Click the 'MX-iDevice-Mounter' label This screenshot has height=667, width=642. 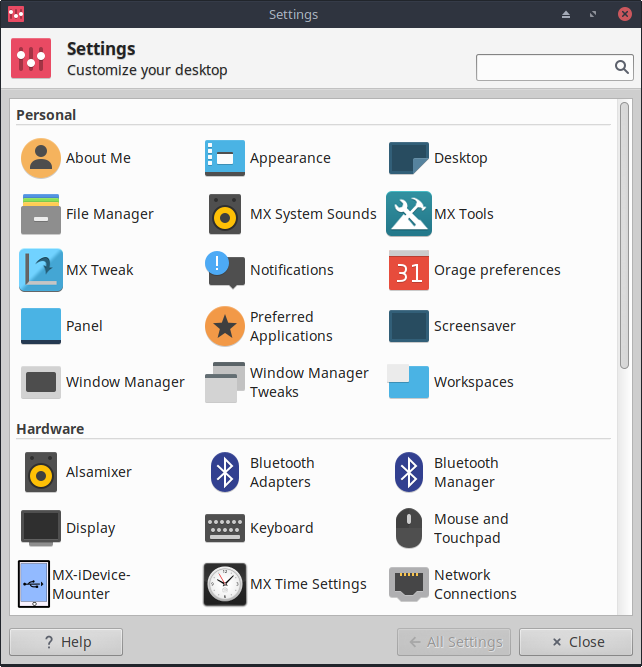91,584
